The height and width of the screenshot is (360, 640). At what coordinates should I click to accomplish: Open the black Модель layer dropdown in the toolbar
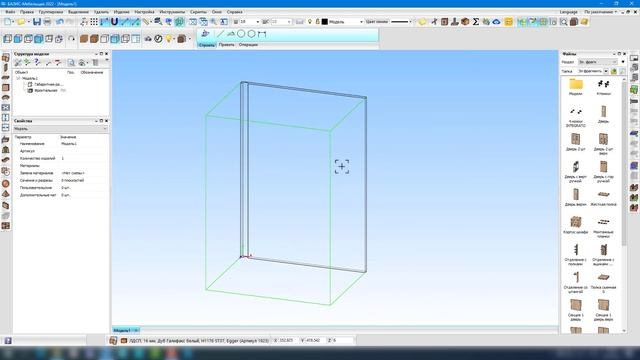coord(361,22)
